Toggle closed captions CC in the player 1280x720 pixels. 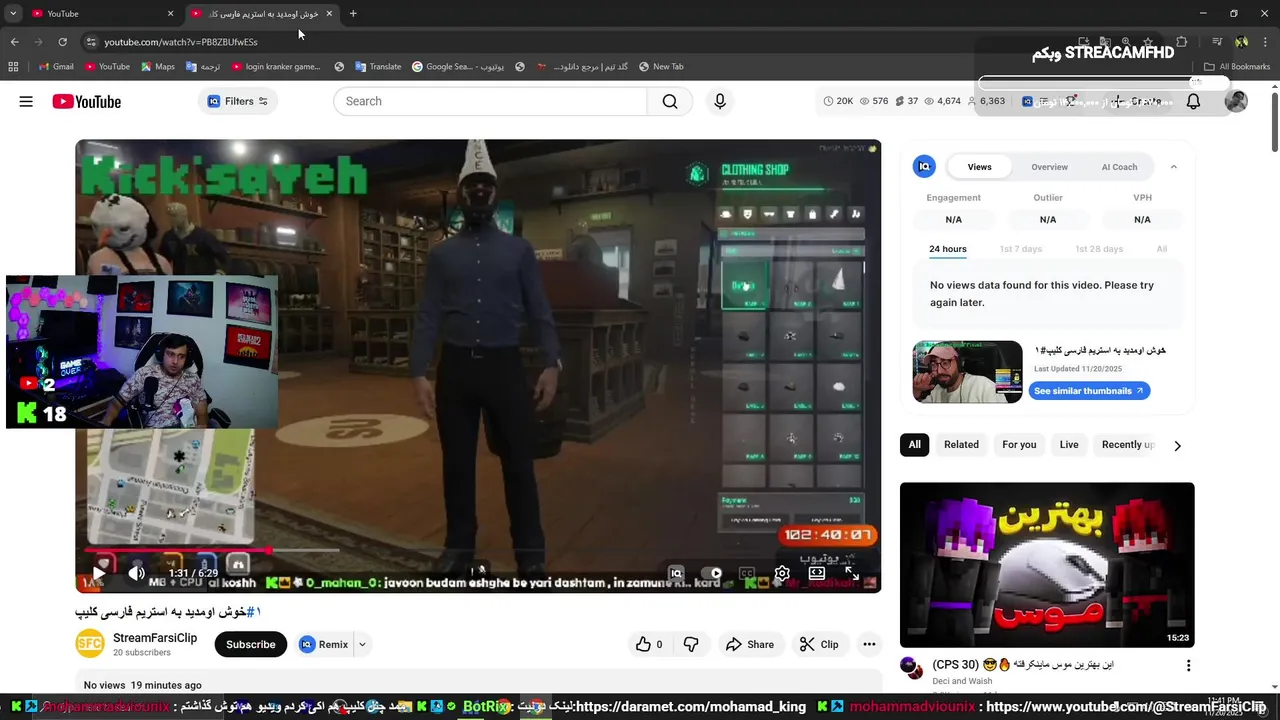click(x=746, y=573)
